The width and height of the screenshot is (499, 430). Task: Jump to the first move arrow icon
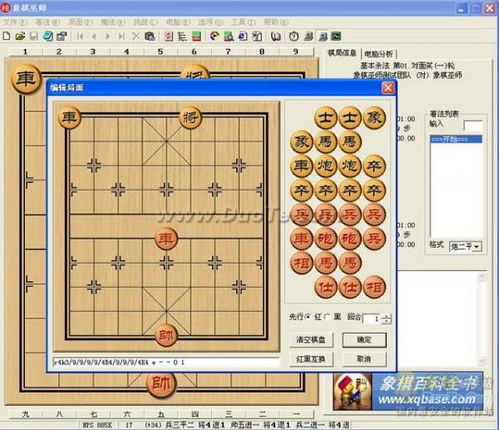click(x=80, y=36)
